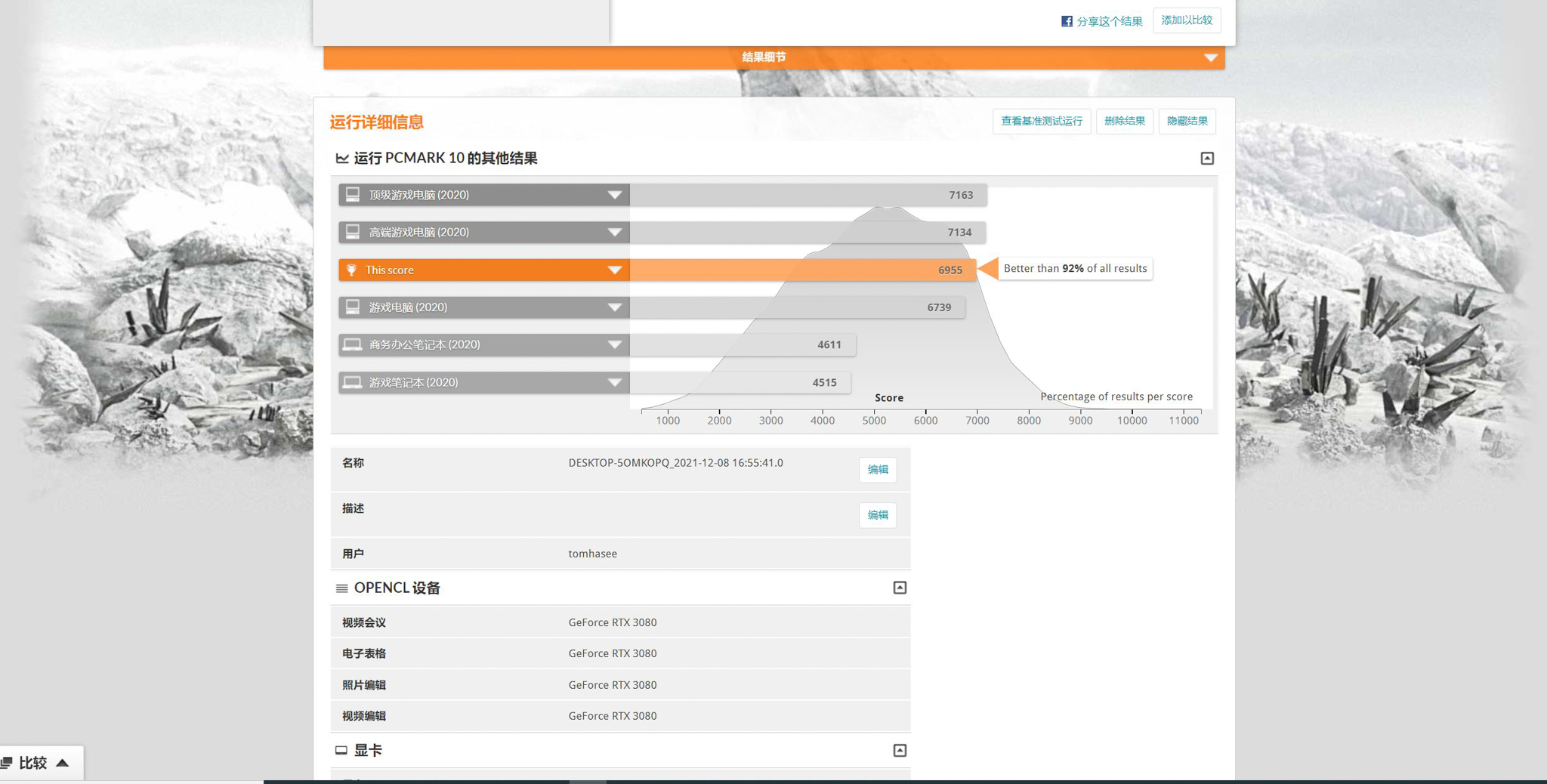Expand the 高端游戏电脑 (2020) dropdown arrow
The width and height of the screenshot is (1547, 784).
pyautogui.click(x=615, y=233)
